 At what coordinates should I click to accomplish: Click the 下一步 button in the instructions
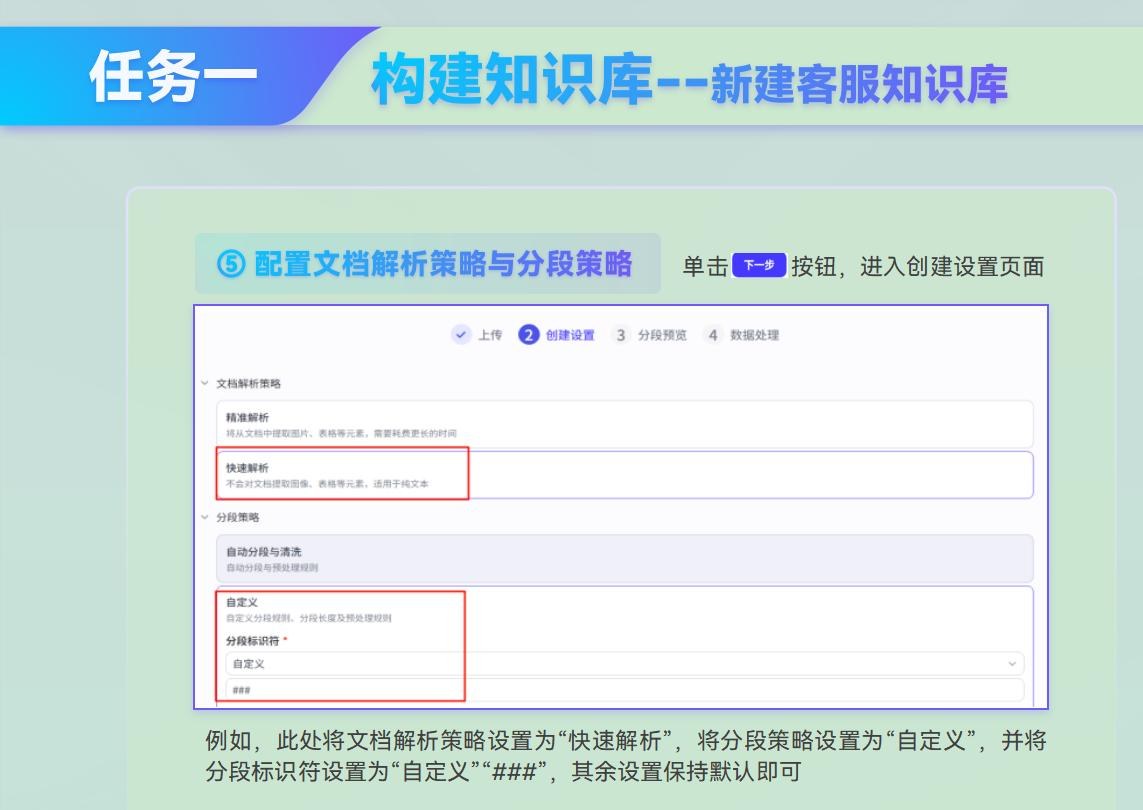pyautogui.click(x=759, y=265)
